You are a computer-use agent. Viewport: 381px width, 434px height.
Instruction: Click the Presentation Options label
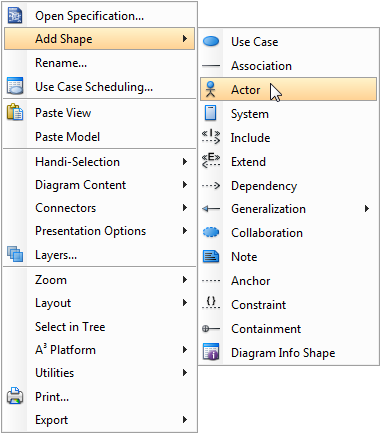point(91,231)
